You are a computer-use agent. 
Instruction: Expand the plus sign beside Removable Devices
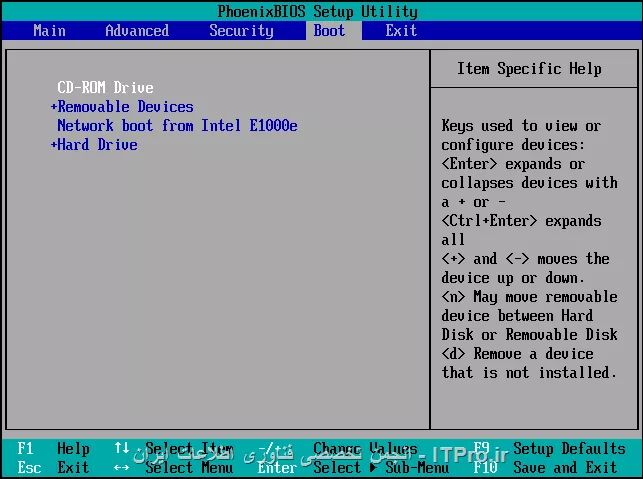coord(53,107)
